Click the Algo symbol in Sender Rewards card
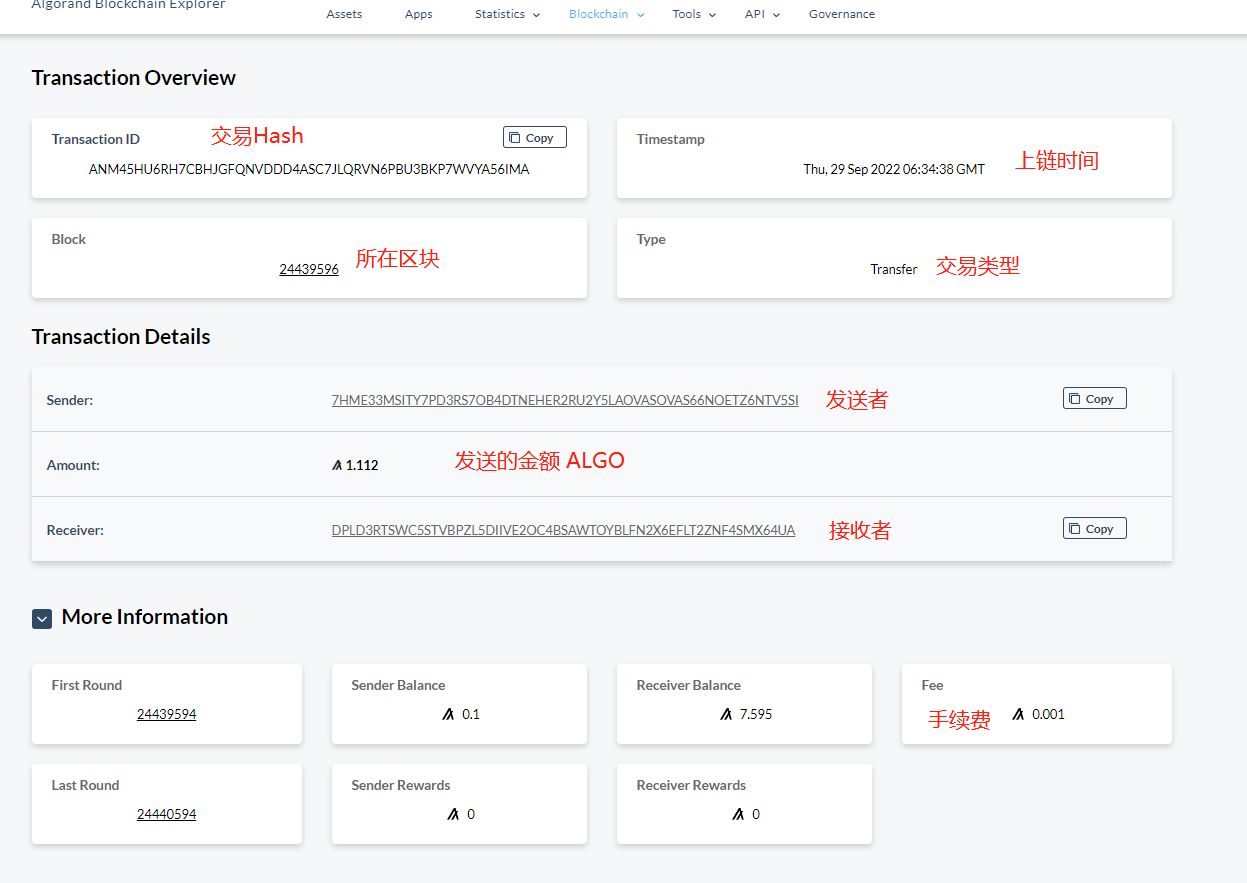Viewport: 1247px width, 883px height. coord(453,814)
